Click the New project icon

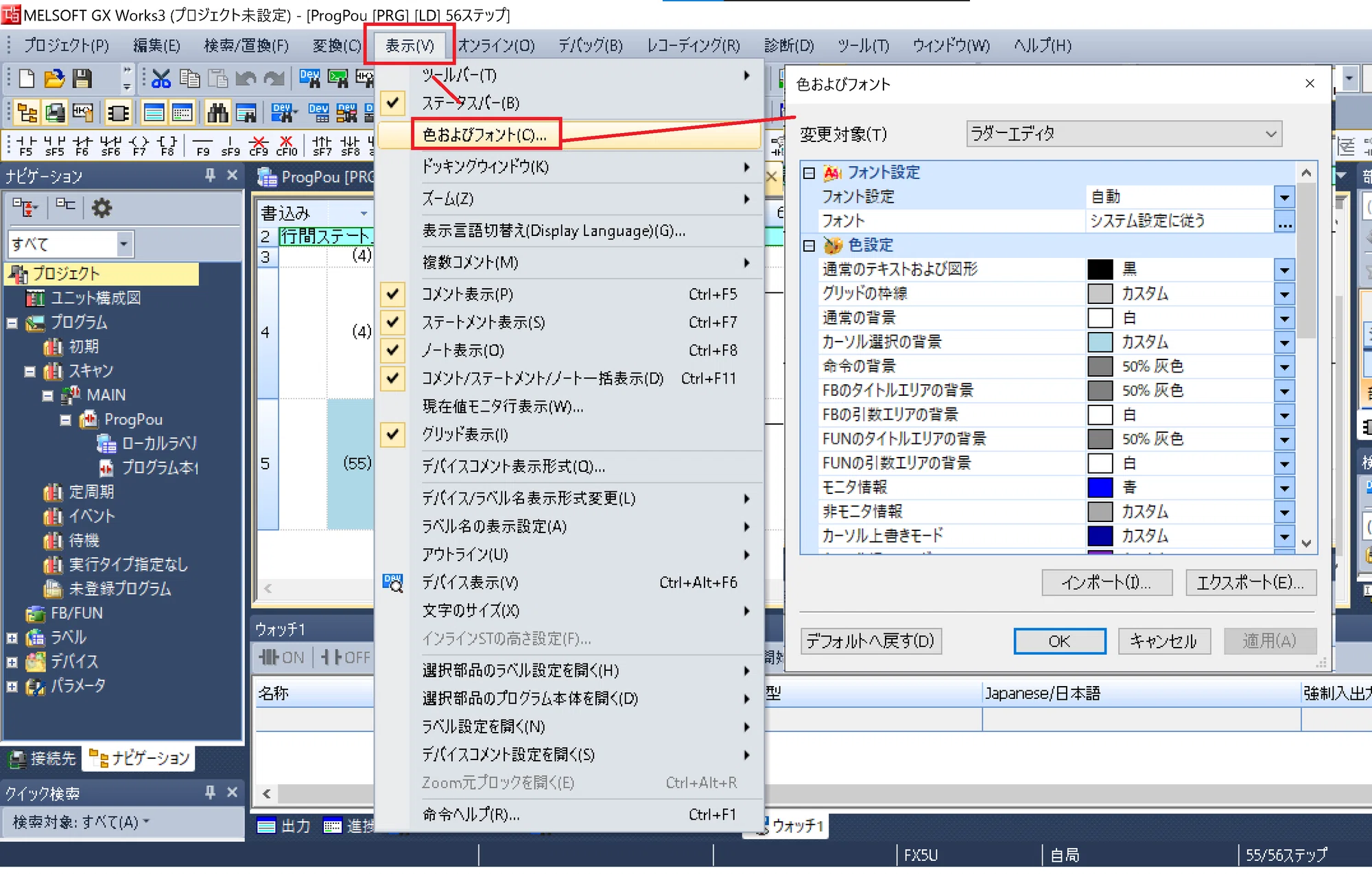click(26, 78)
